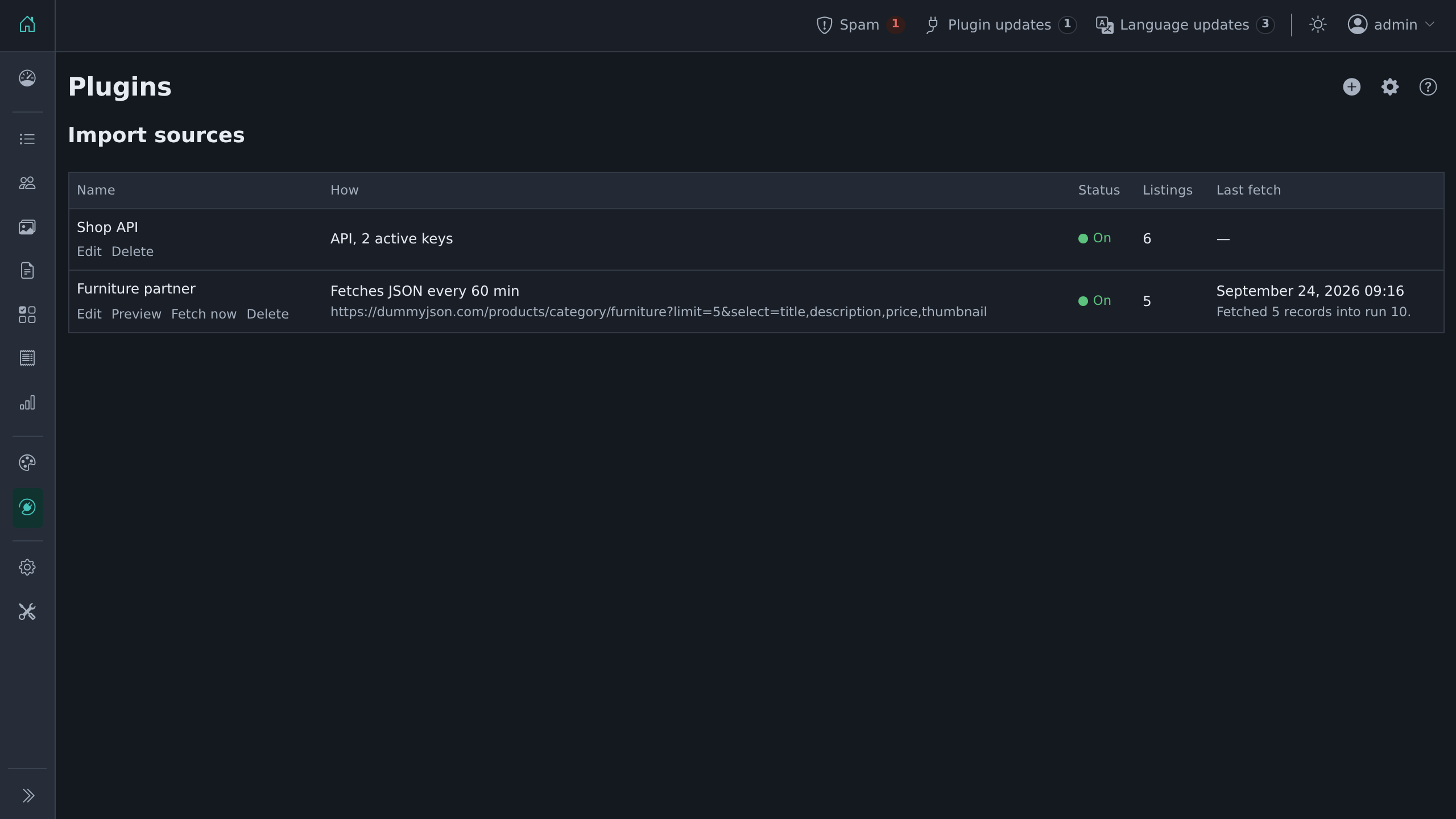This screenshot has width=1456, height=819.
Task: Open the listings list icon
Action: (x=27, y=139)
